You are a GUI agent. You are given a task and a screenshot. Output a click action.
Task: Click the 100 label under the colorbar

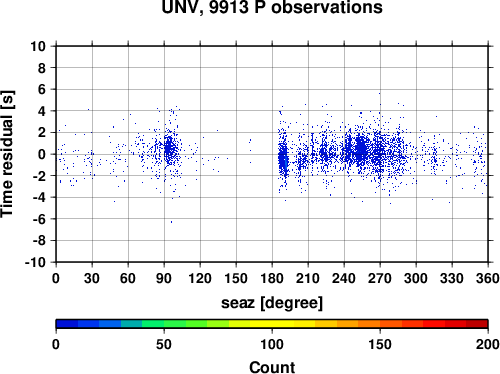[x=272, y=344]
